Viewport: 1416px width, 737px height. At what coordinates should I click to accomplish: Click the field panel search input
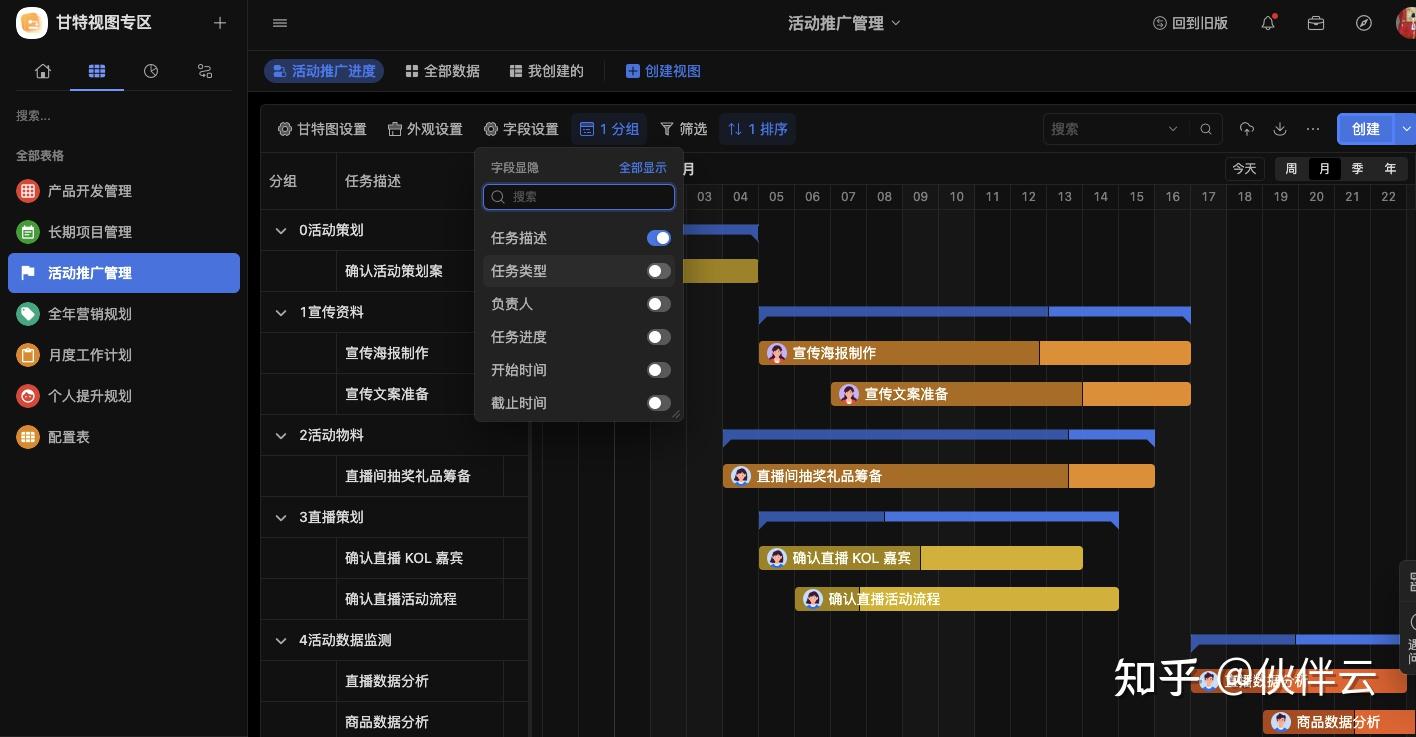coord(579,197)
